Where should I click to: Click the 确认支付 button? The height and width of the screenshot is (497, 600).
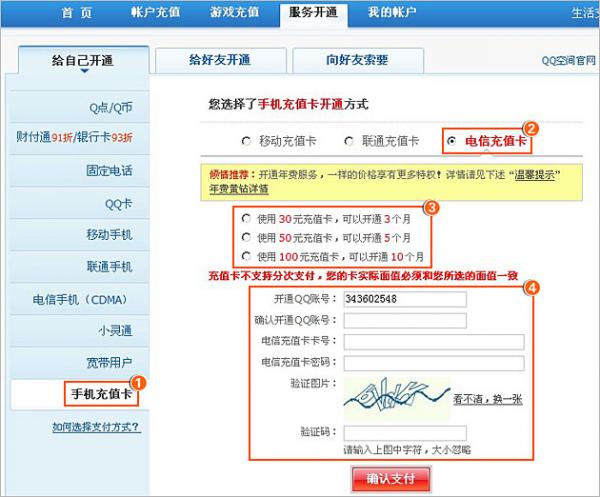coord(390,479)
